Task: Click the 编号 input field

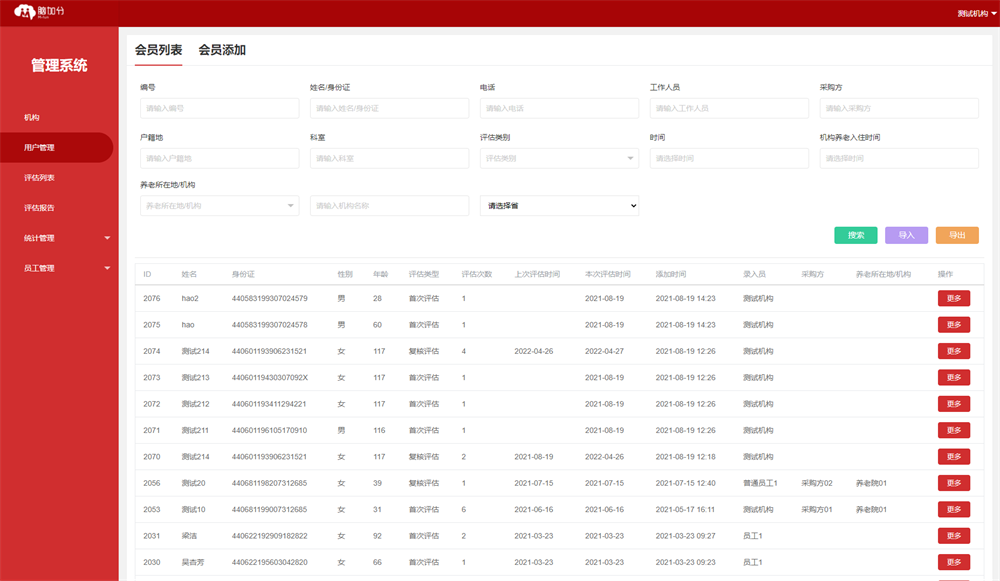Action: [219, 108]
